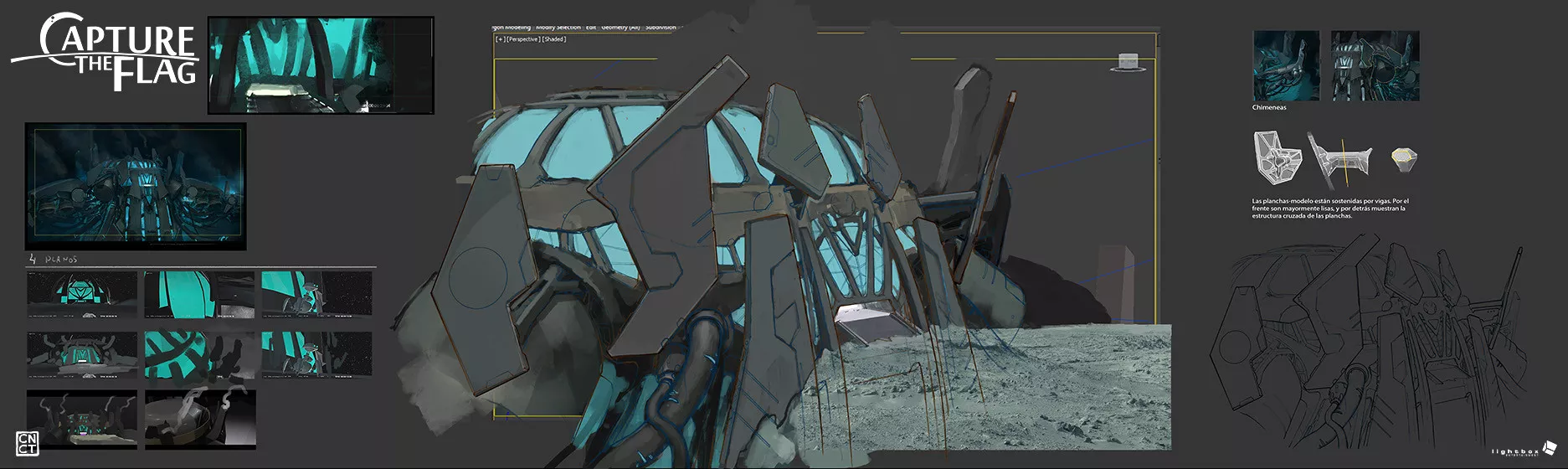
Task: Open the first shot thumbnail under Planos
Action: click(x=82, y=295)
